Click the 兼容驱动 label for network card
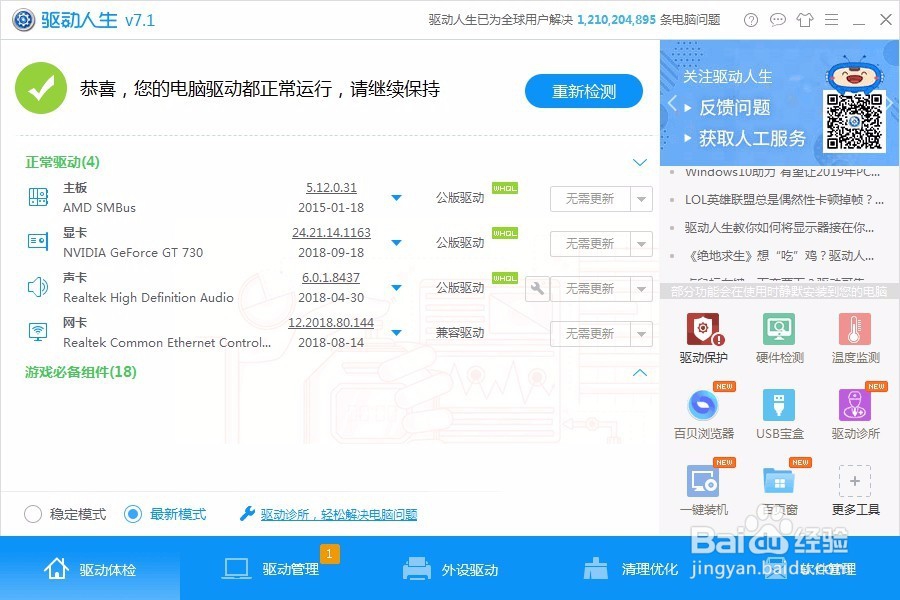This screenshot has width=900, height=600. (x=460, y=332)
